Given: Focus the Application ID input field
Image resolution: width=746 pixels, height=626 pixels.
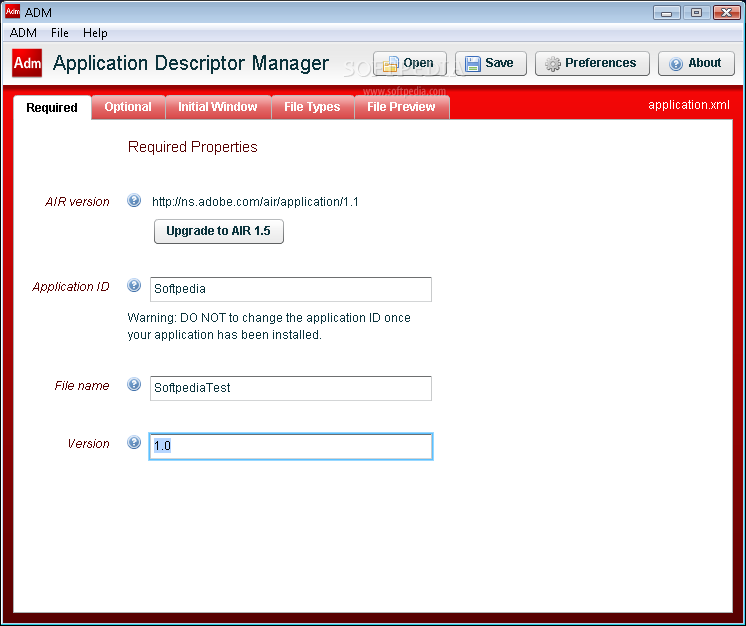Looking at the screenshot, I should [x=291, y=289].
